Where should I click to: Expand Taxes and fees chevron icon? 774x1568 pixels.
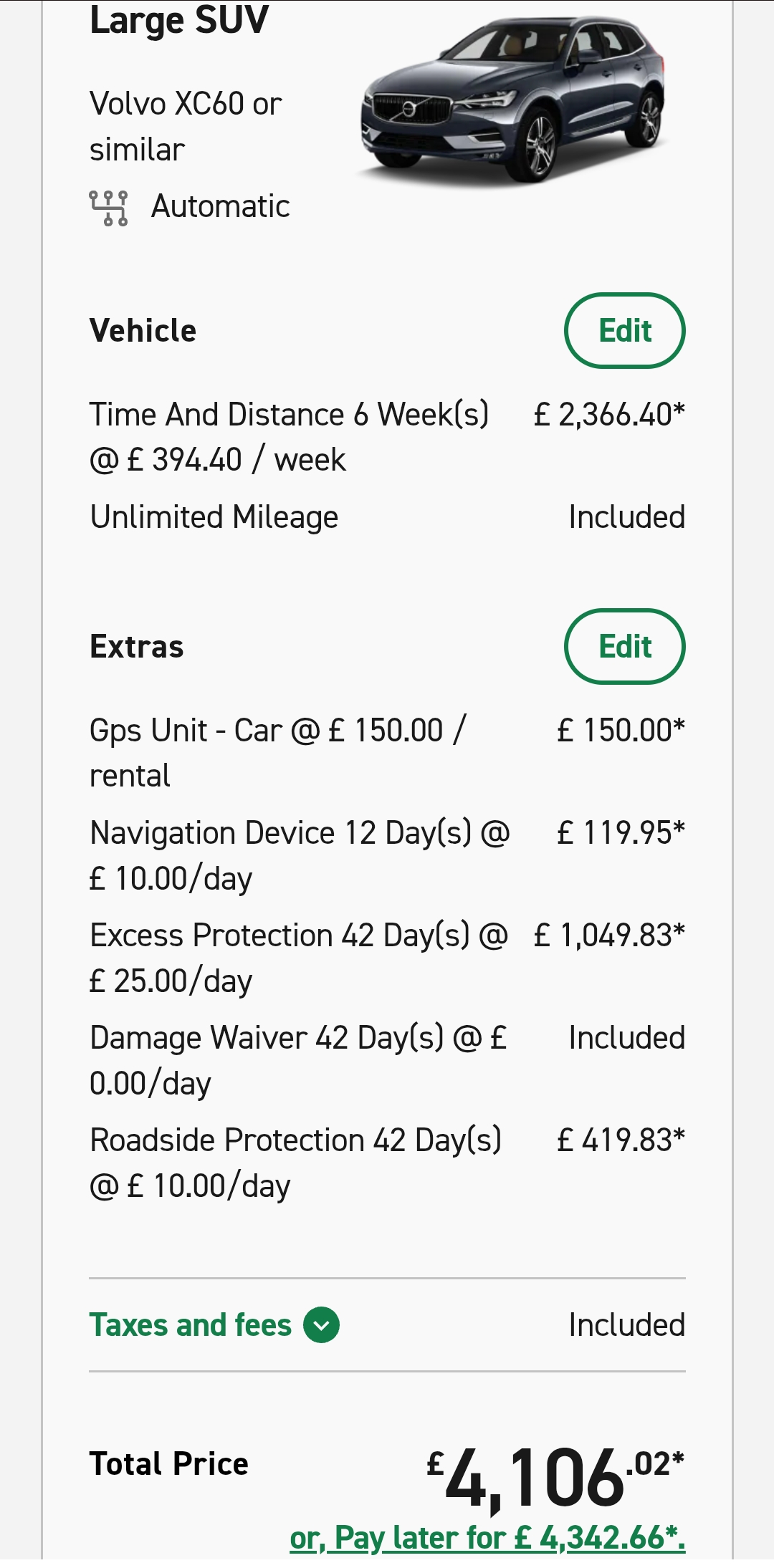[x=321, y=1325]
